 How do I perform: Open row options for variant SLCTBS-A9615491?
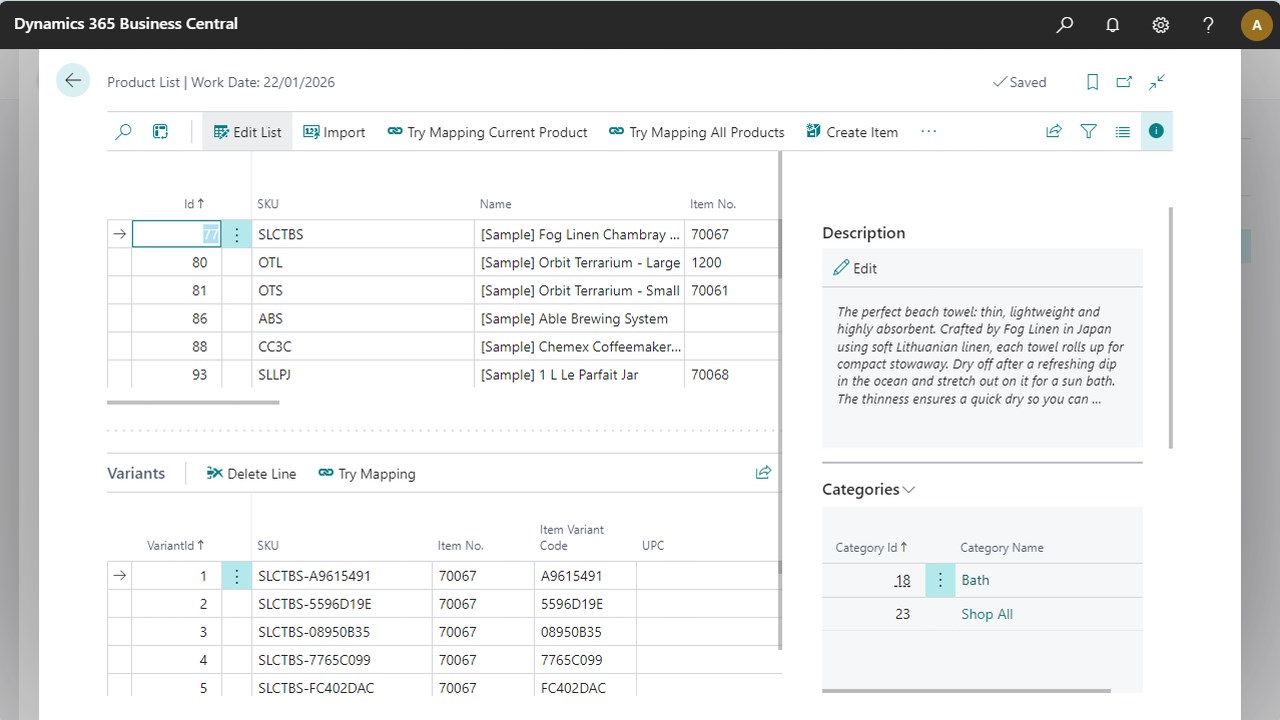coord(237,576)
